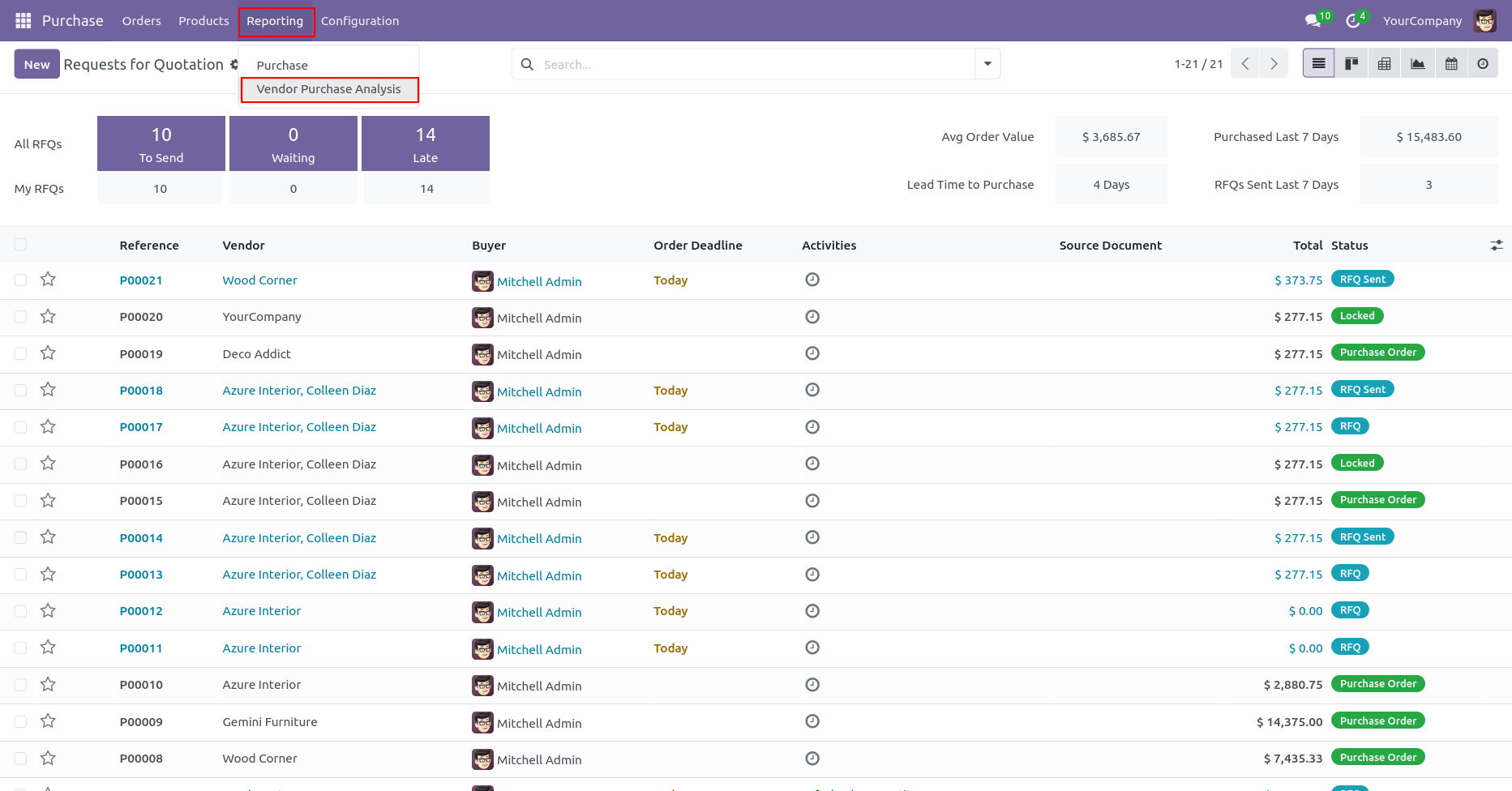
Task: Star the P00021 order as favorite
Action: [48, 280]
